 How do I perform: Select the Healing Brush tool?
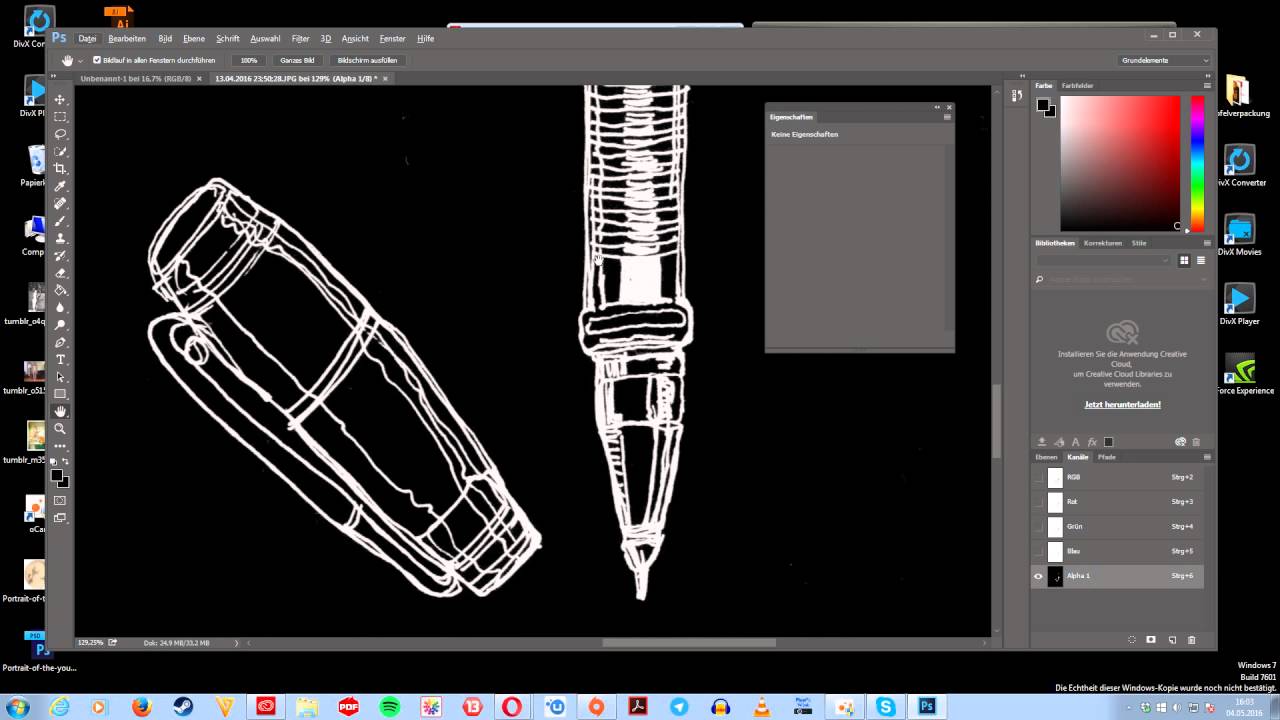(x=60, y=203)
